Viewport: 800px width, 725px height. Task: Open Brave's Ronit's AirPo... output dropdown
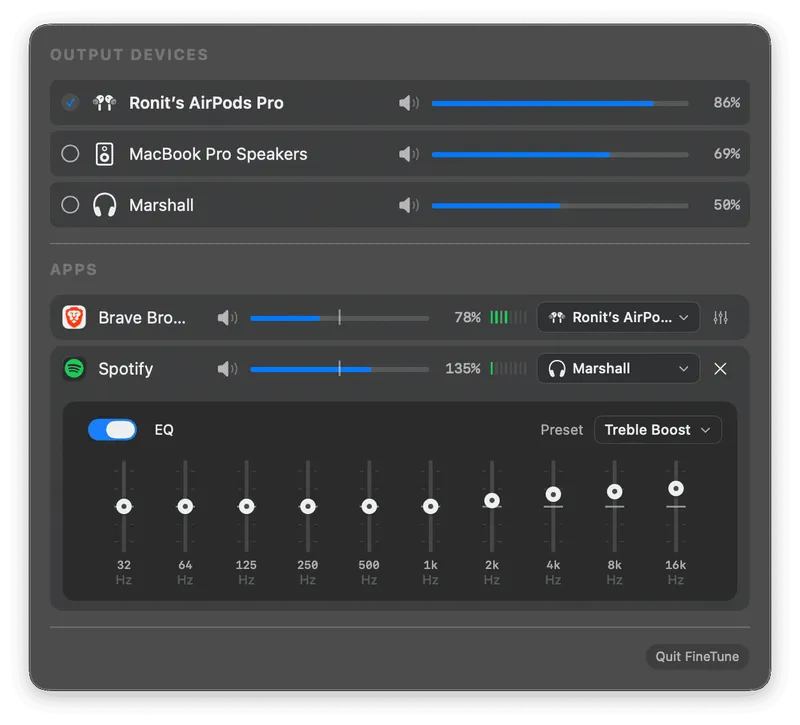618,317
